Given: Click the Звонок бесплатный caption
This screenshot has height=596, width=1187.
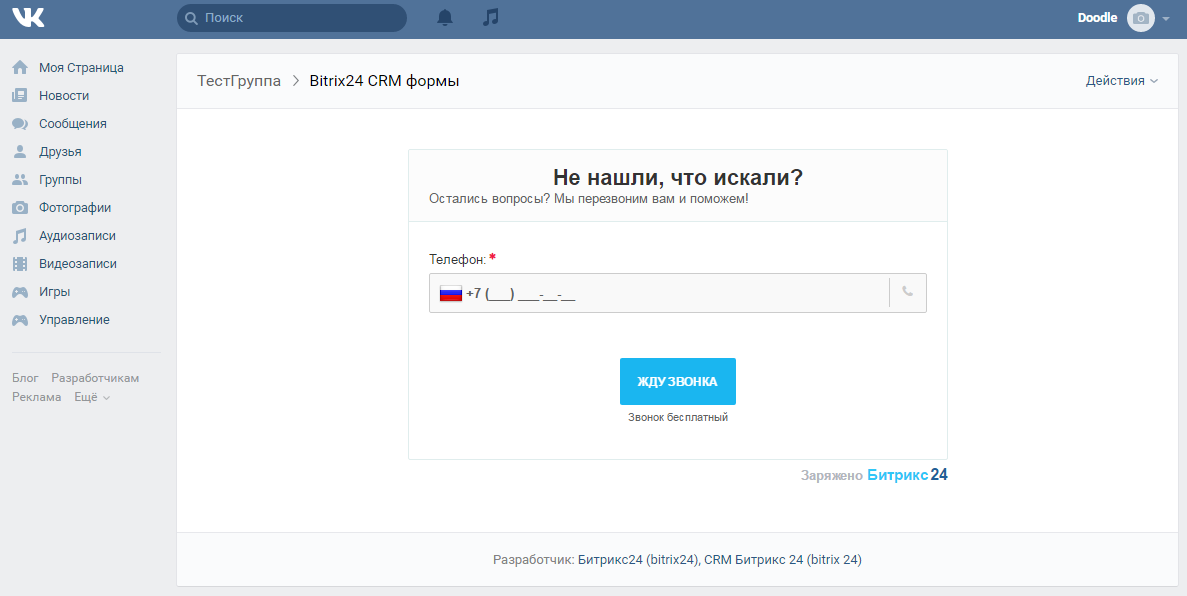Looking at the screenshot, I should 678,417.
